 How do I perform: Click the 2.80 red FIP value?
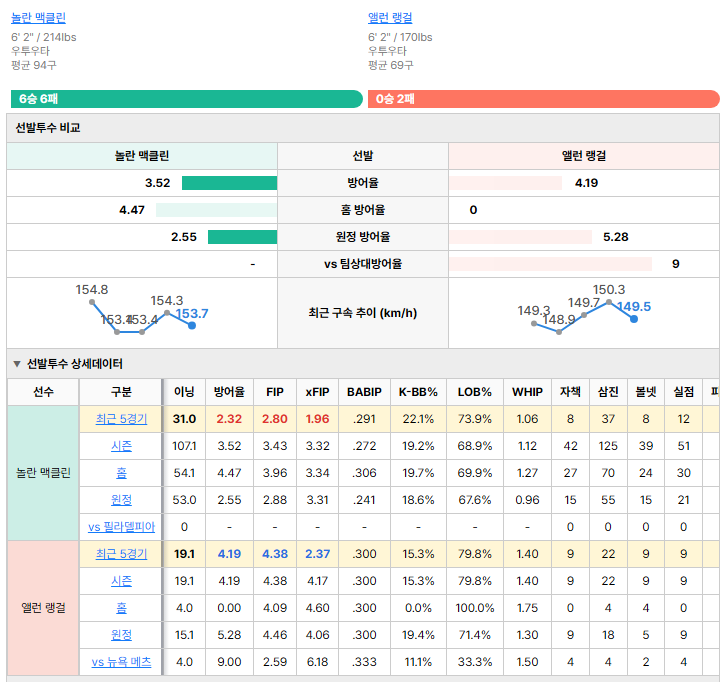(275, 419)
